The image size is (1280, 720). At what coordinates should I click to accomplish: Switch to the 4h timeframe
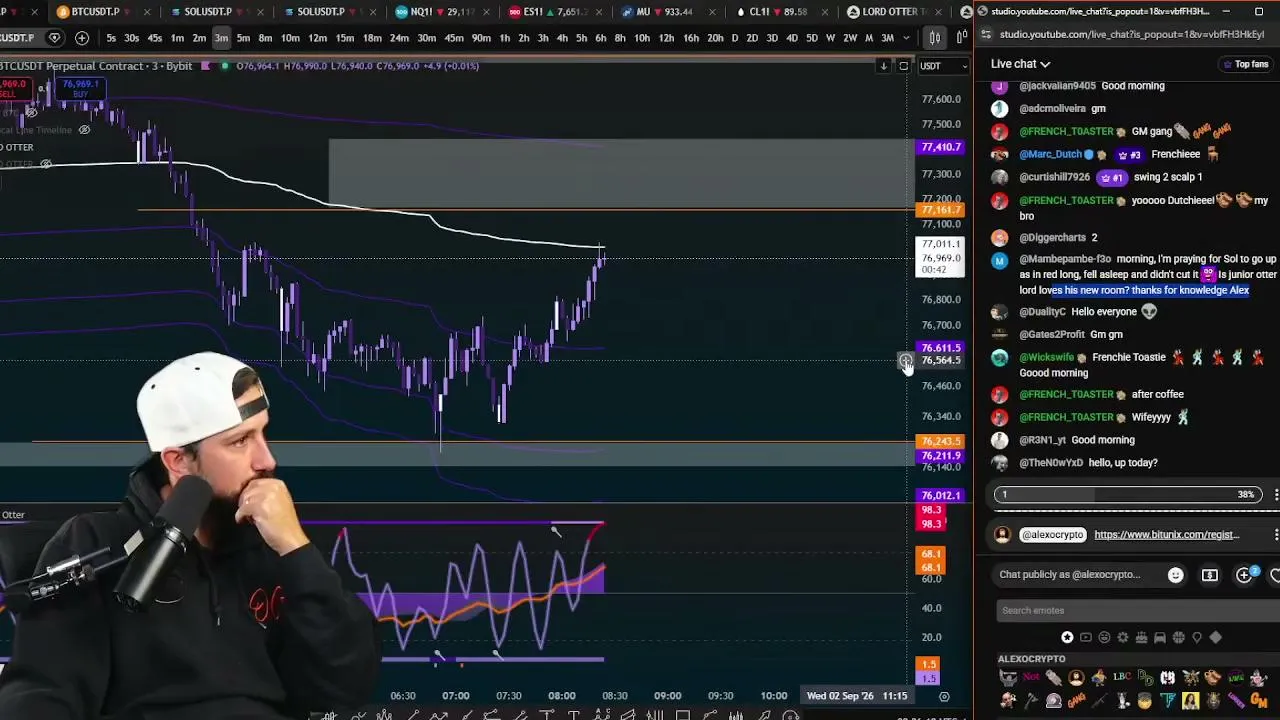point(562,38)
